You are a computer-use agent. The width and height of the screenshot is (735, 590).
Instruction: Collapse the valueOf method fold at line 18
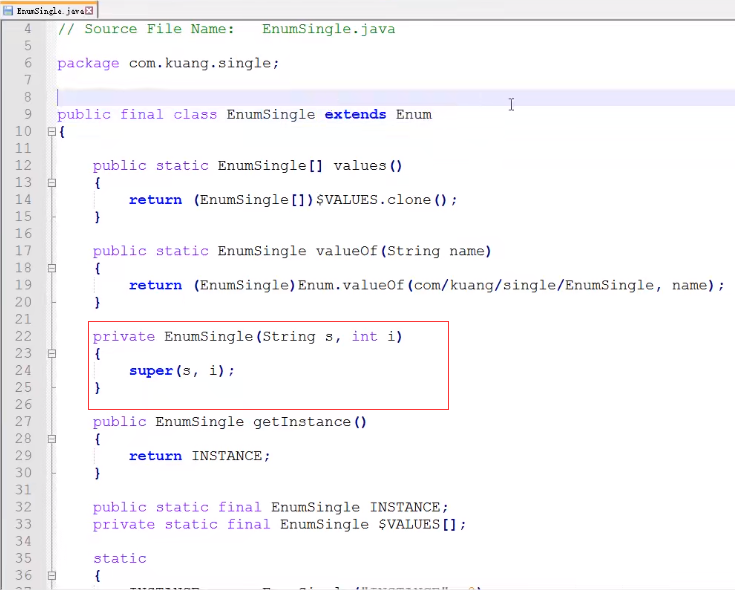pyautogui.click(x=52, y=269)
